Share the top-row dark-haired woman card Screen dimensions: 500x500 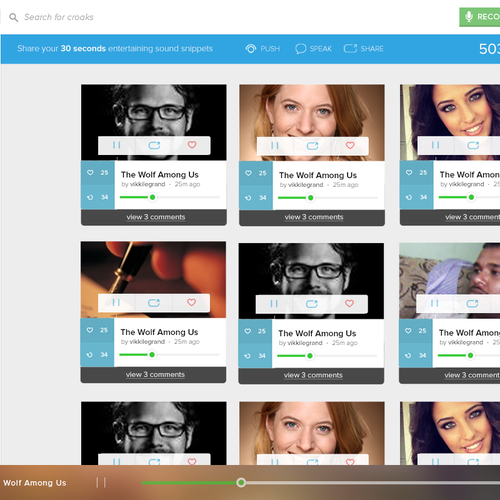473,145
